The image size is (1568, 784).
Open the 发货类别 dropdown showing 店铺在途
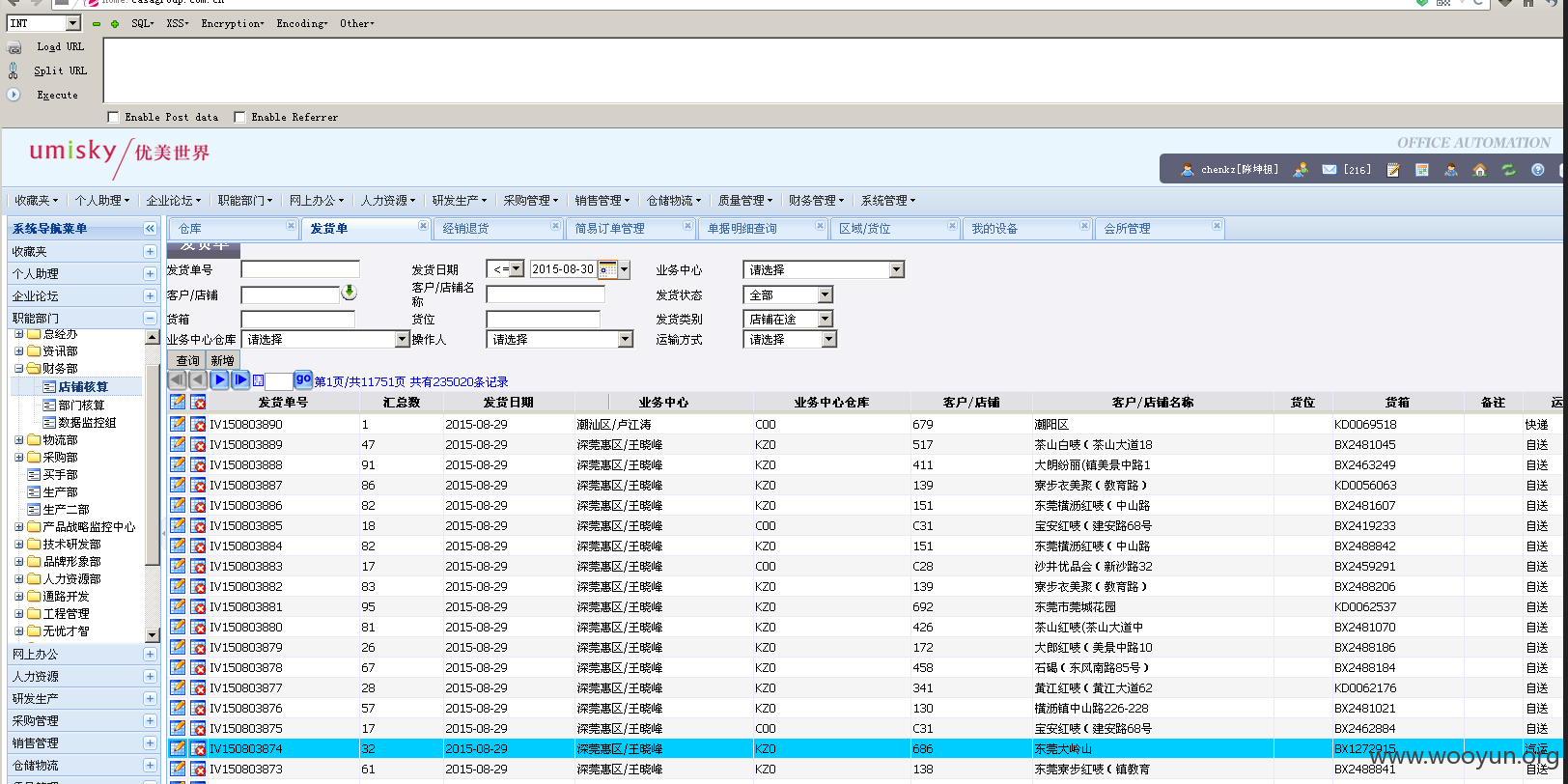(x=788, y=319)
